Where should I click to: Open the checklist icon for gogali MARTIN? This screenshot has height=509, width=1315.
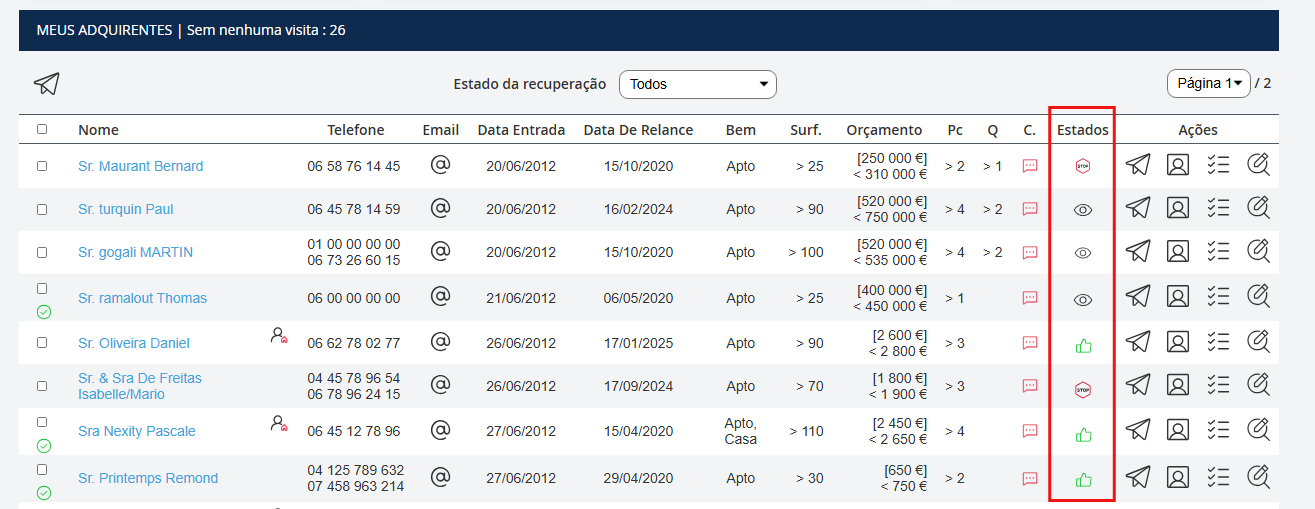point(1217,252)
